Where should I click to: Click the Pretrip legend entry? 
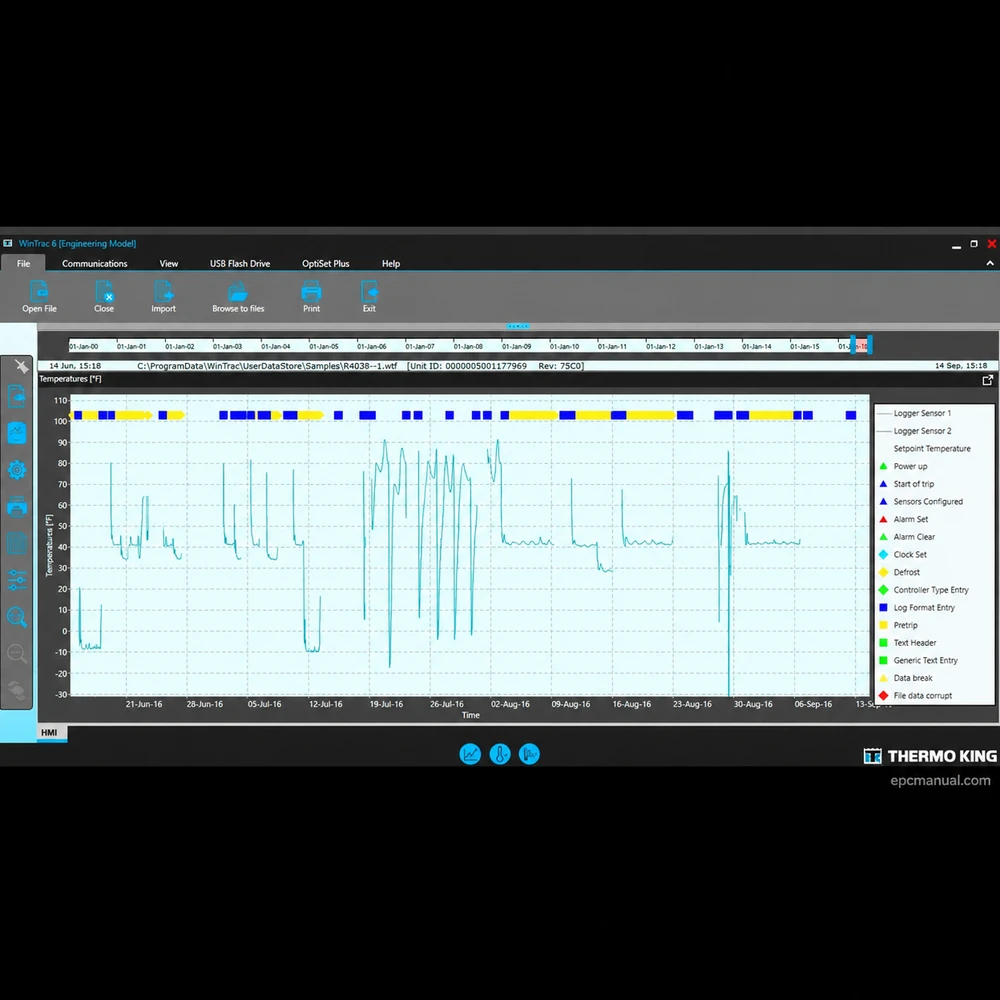click(898, 626)
